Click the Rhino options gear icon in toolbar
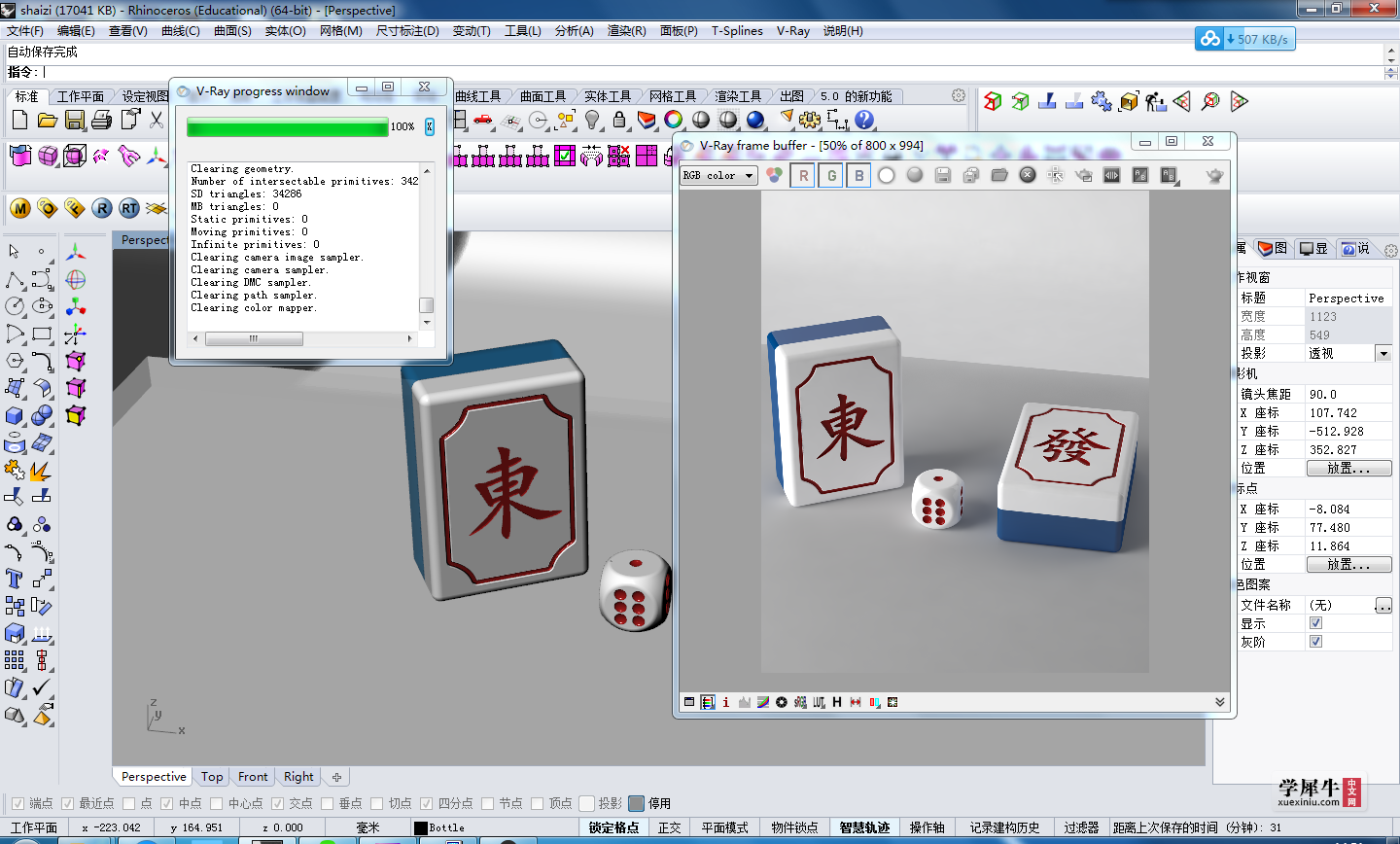The image size is (1400, 844). [809, 120]
